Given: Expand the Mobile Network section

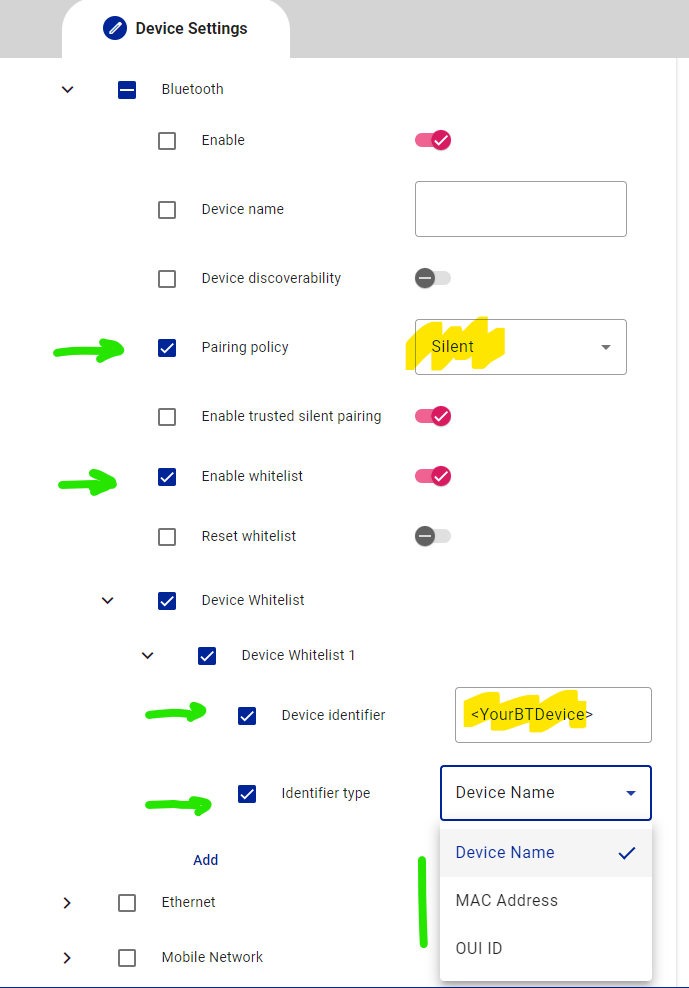Looking at the screenshot, I should tap(67, 958).
